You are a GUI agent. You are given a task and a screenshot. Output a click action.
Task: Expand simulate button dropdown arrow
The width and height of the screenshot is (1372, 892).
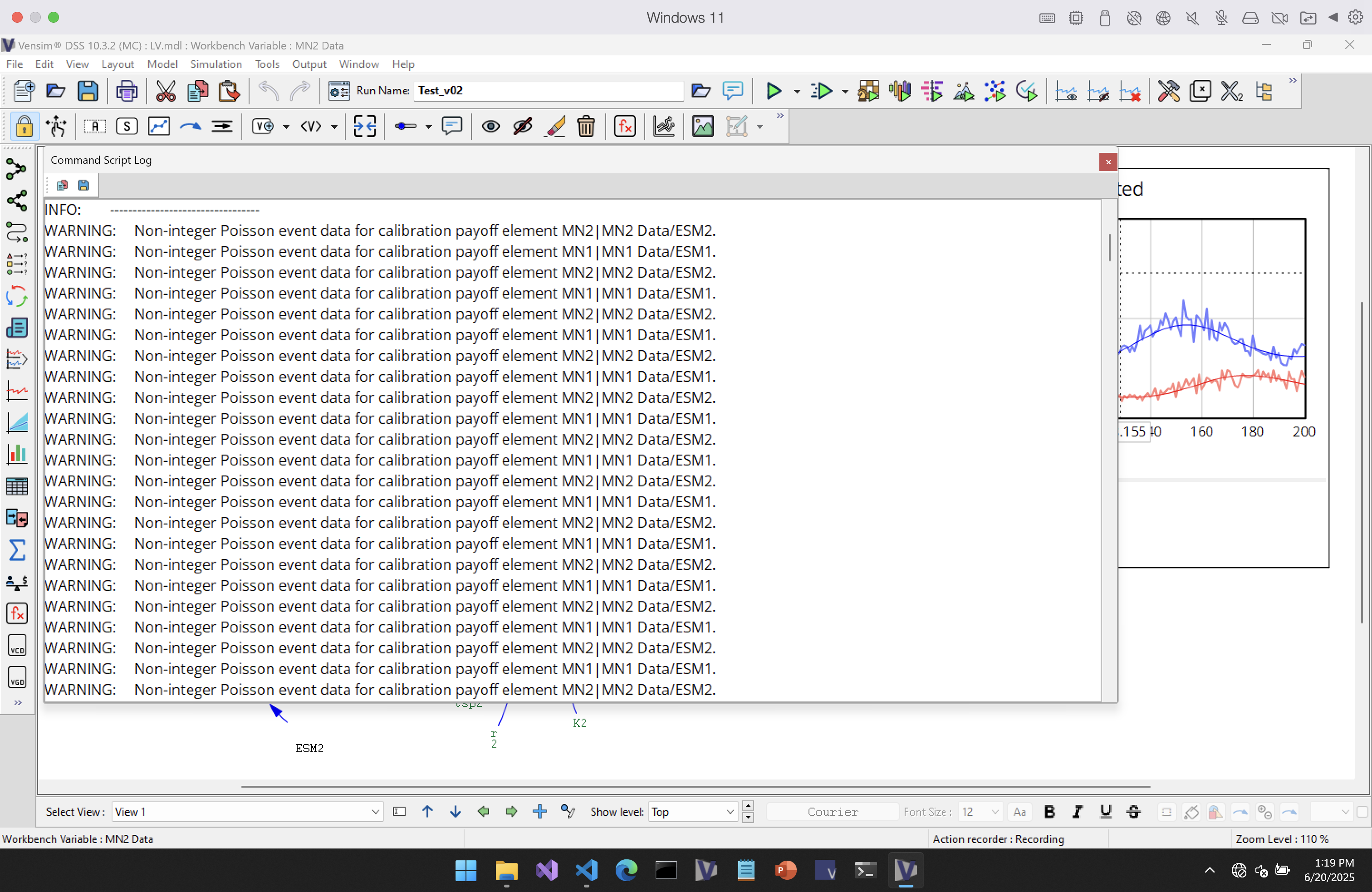pos(797,91)
